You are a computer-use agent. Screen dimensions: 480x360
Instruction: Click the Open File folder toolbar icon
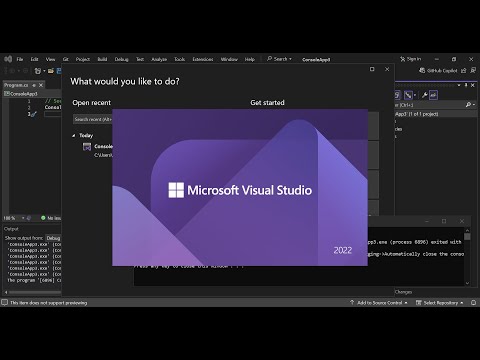[x=51, y=71]
